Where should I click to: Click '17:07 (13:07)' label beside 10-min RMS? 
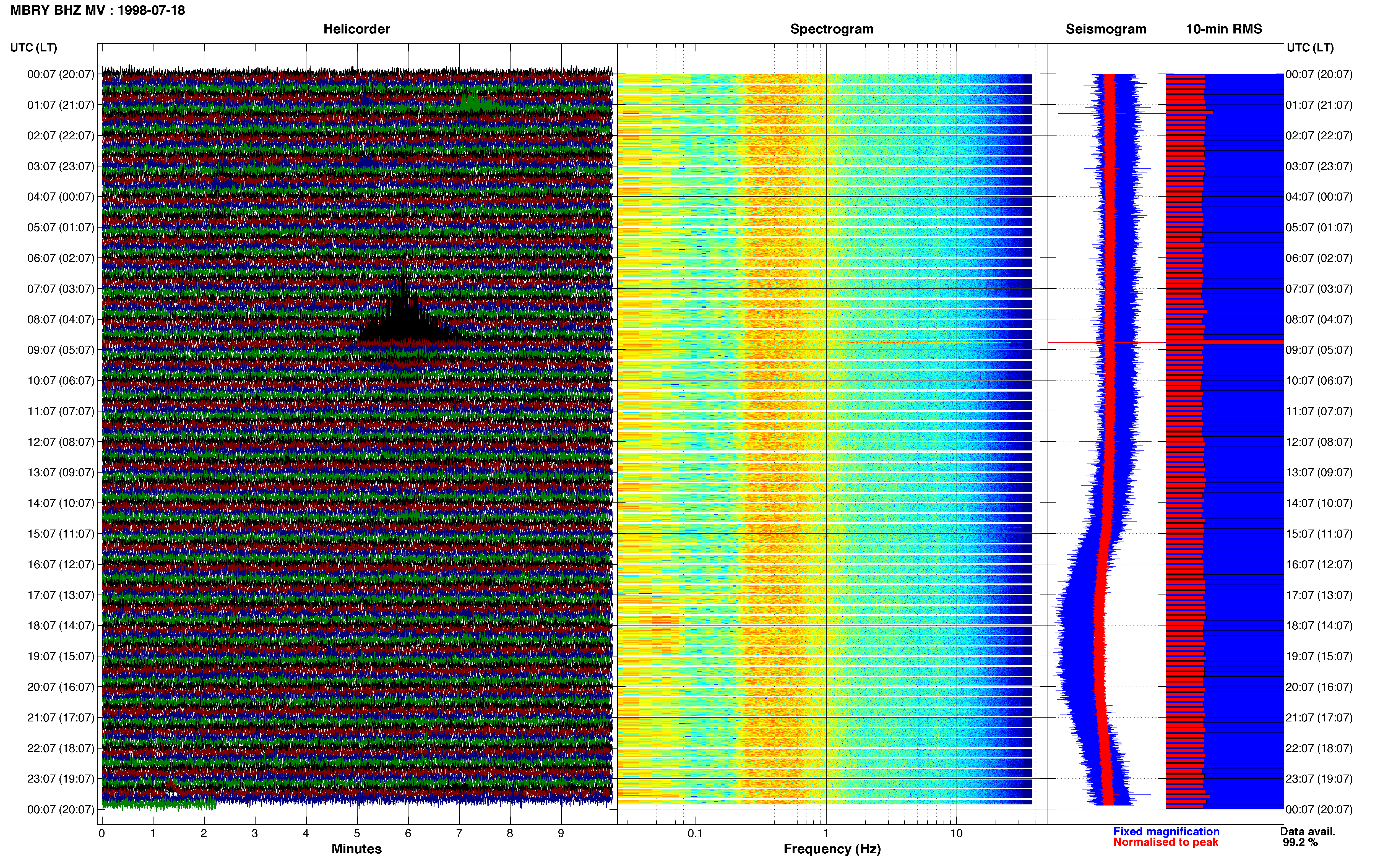point(1319,595)
